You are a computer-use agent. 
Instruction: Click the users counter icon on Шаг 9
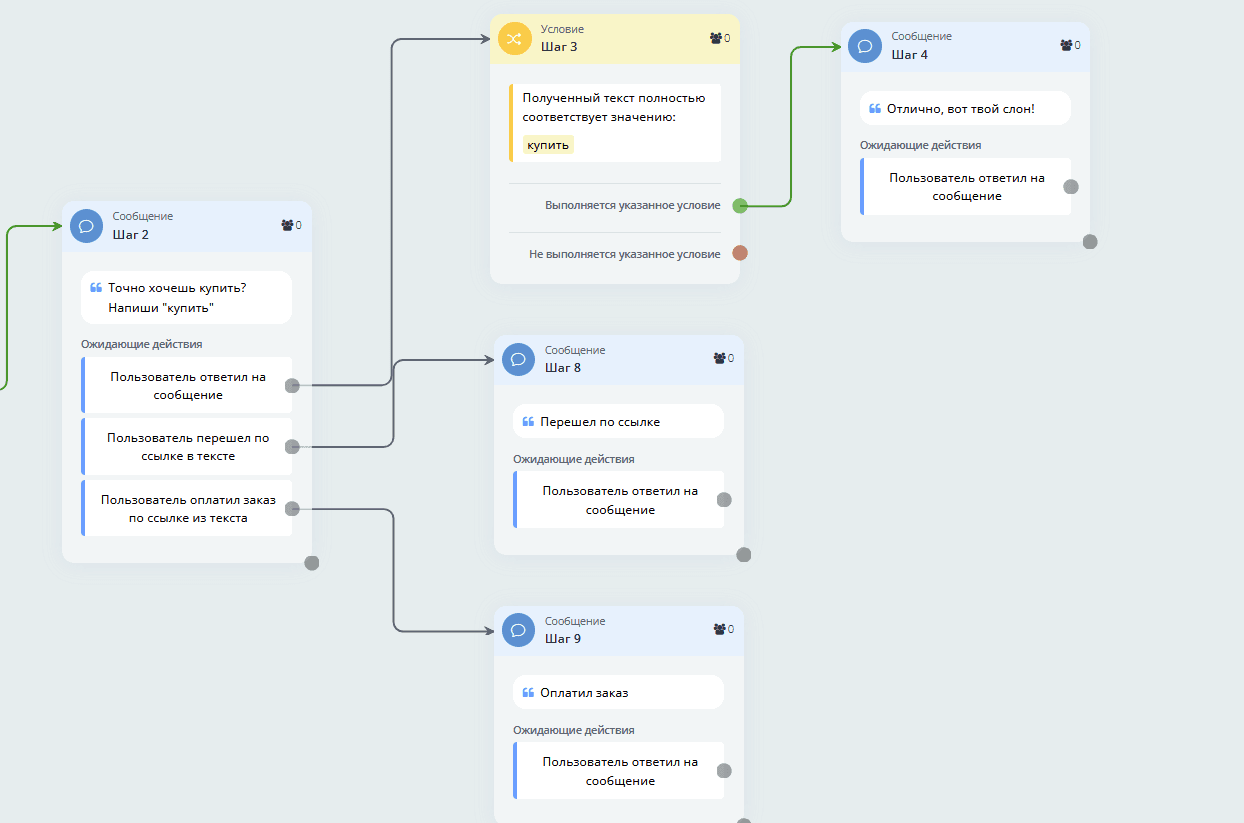pyautogui.click(x=719, y=629)
